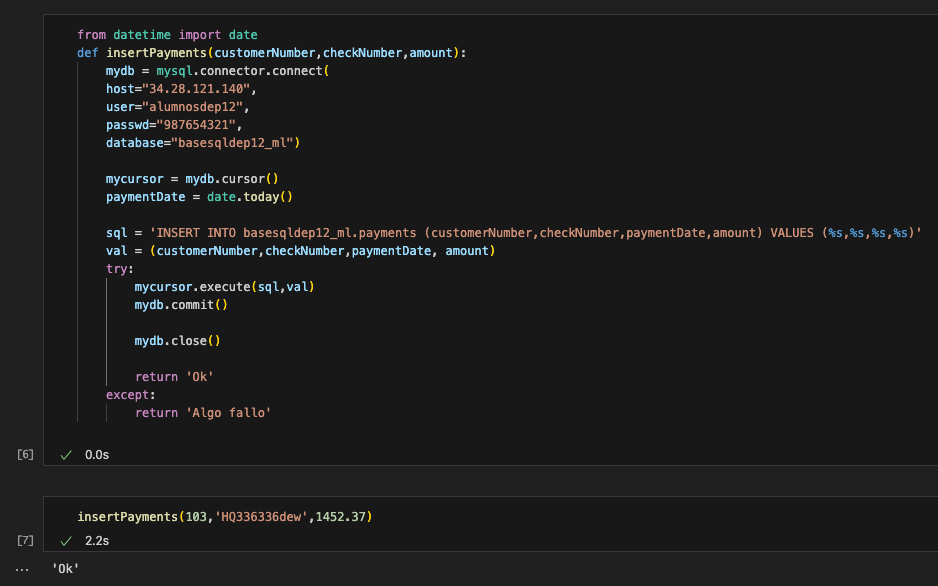Viewport: 938px width, 586px height.
Task: Click the passwd value "987654321"
Action: (x=204, y=124)
